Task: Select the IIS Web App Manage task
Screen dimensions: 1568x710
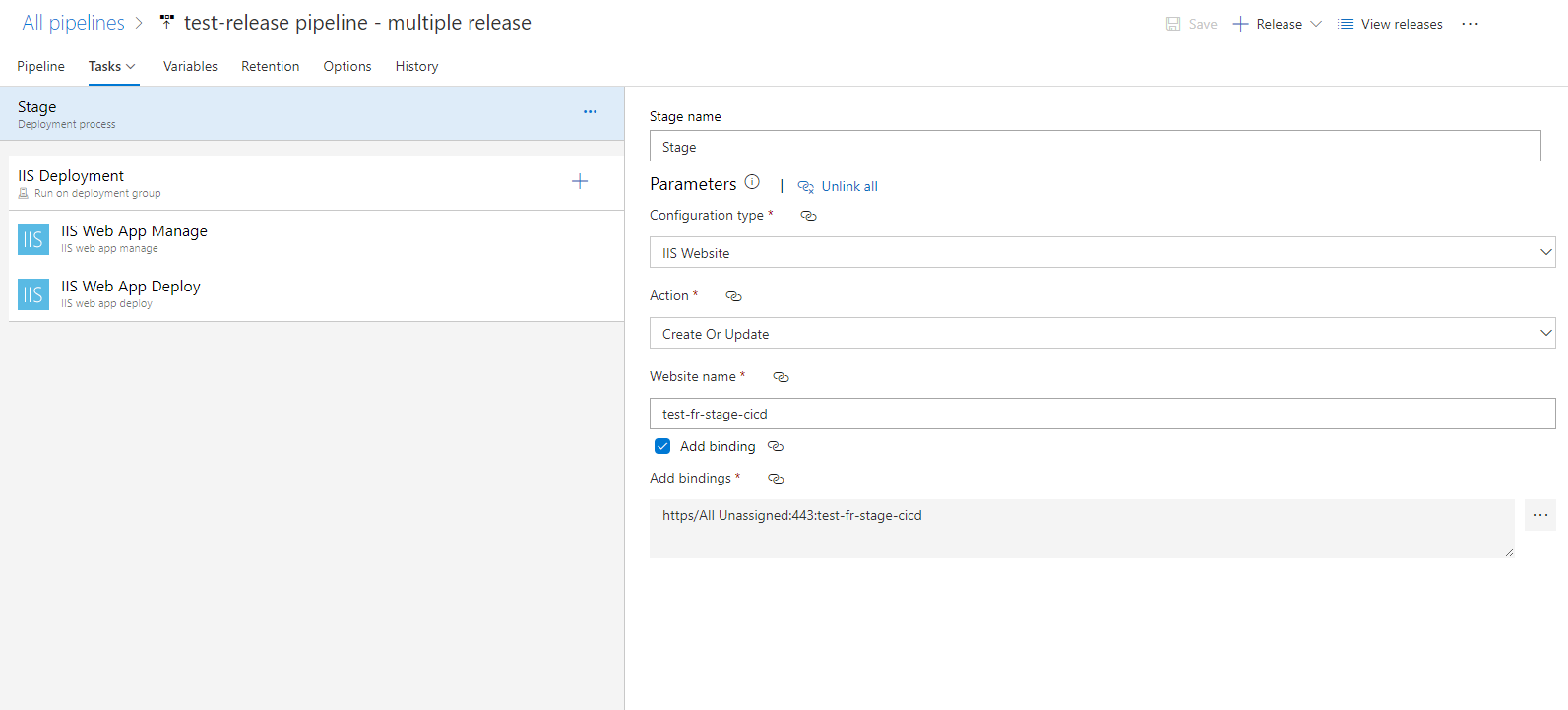Action: pyautogui.click(x=316, y=238)
